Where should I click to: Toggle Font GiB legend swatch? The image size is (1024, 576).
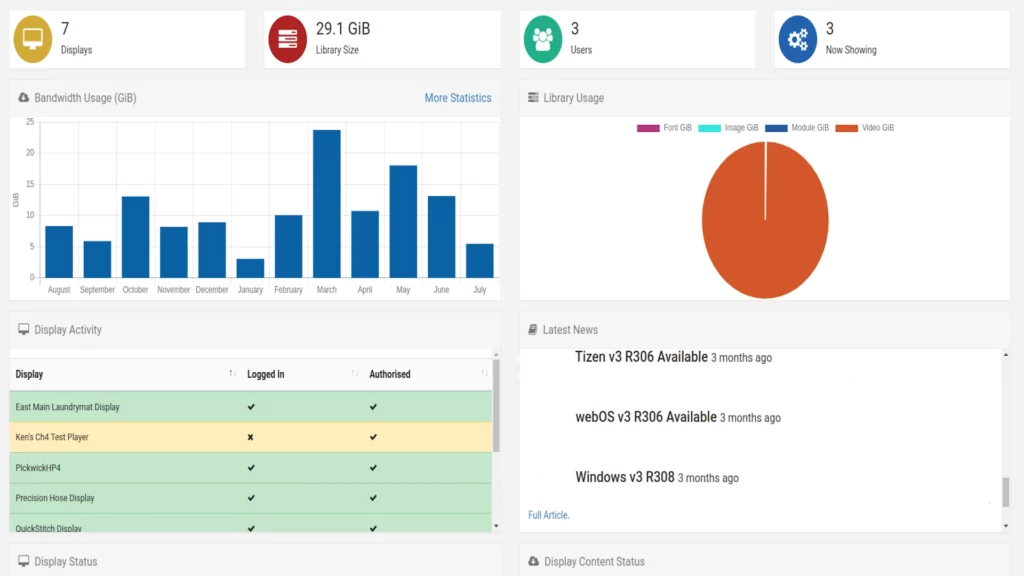click(x=648, y=128)
